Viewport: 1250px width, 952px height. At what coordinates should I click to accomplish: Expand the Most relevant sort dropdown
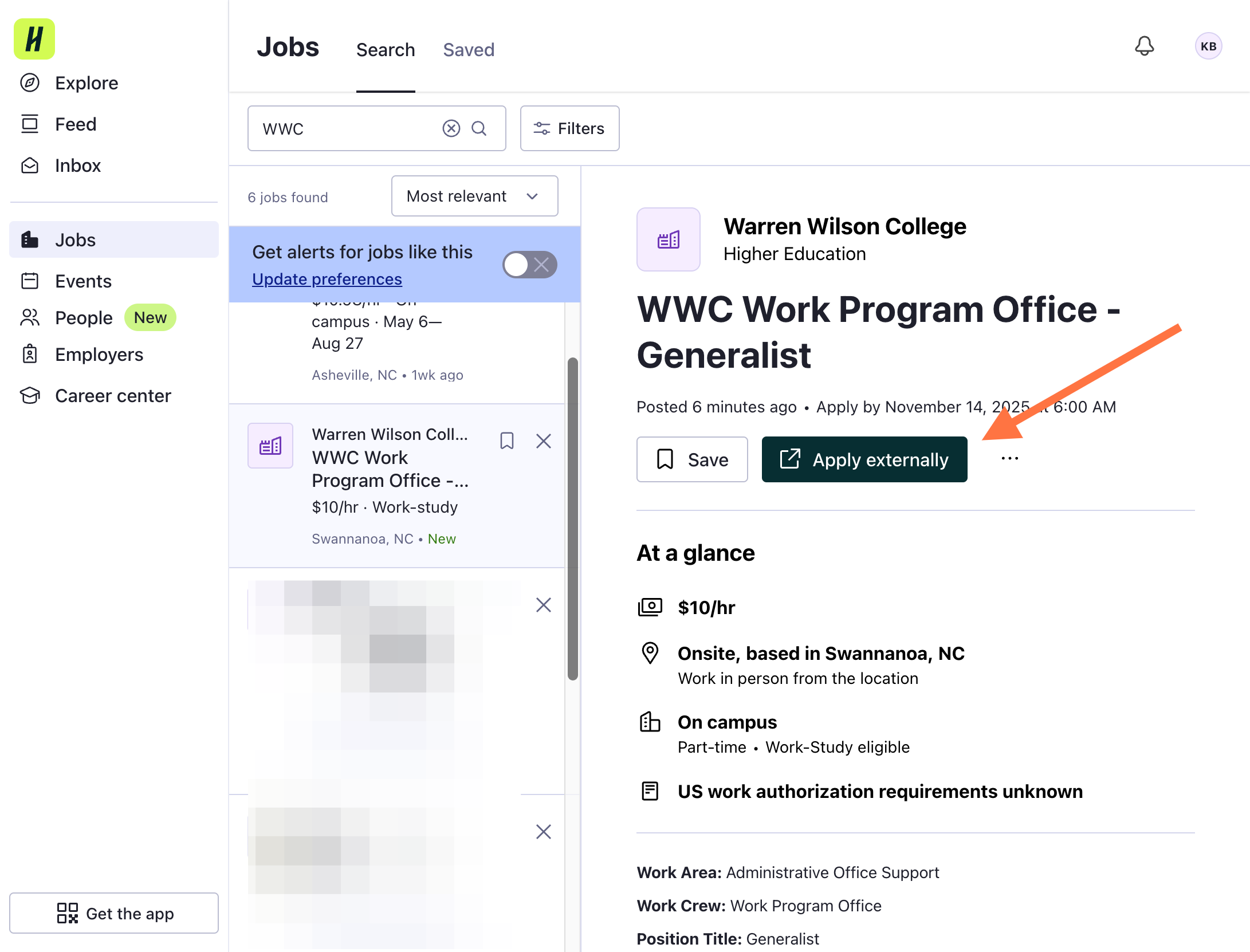(474, 196)
